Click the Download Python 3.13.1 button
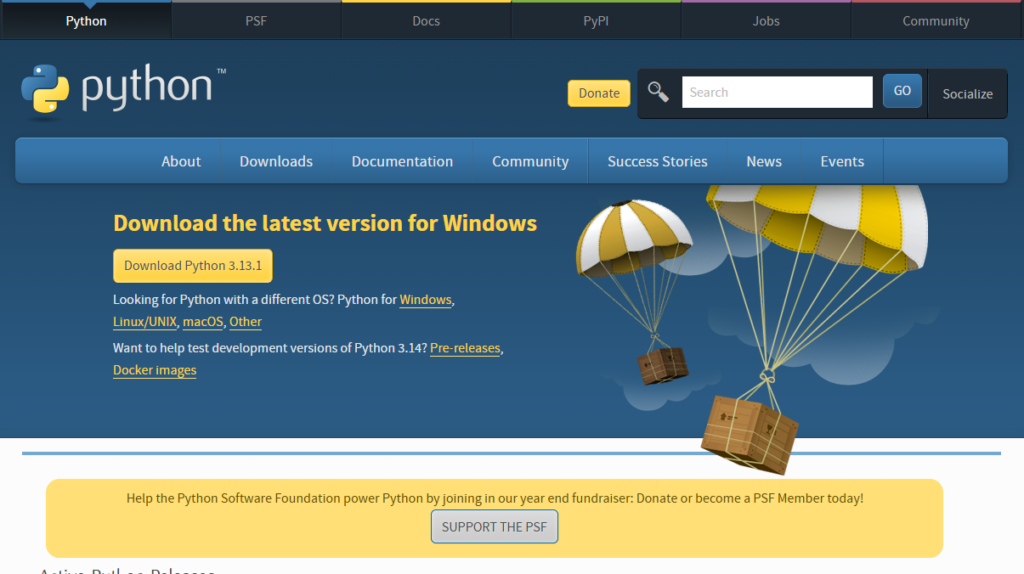The height and width of the screenshot is (574, 1024). coord(192,266)
